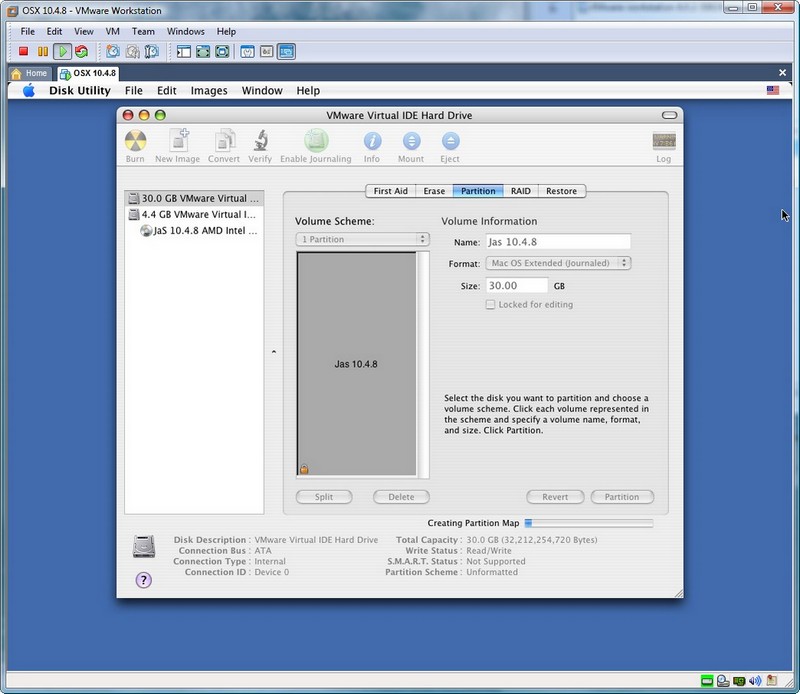Click the red Power Off square in VMware toolbar

tap(23, 52)
